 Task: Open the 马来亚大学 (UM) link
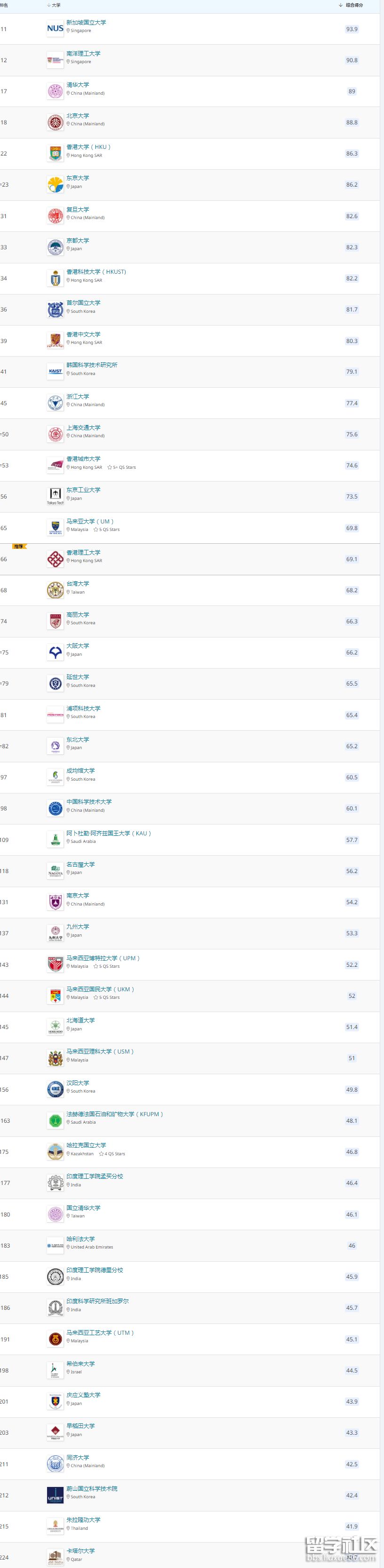point(90,522)
